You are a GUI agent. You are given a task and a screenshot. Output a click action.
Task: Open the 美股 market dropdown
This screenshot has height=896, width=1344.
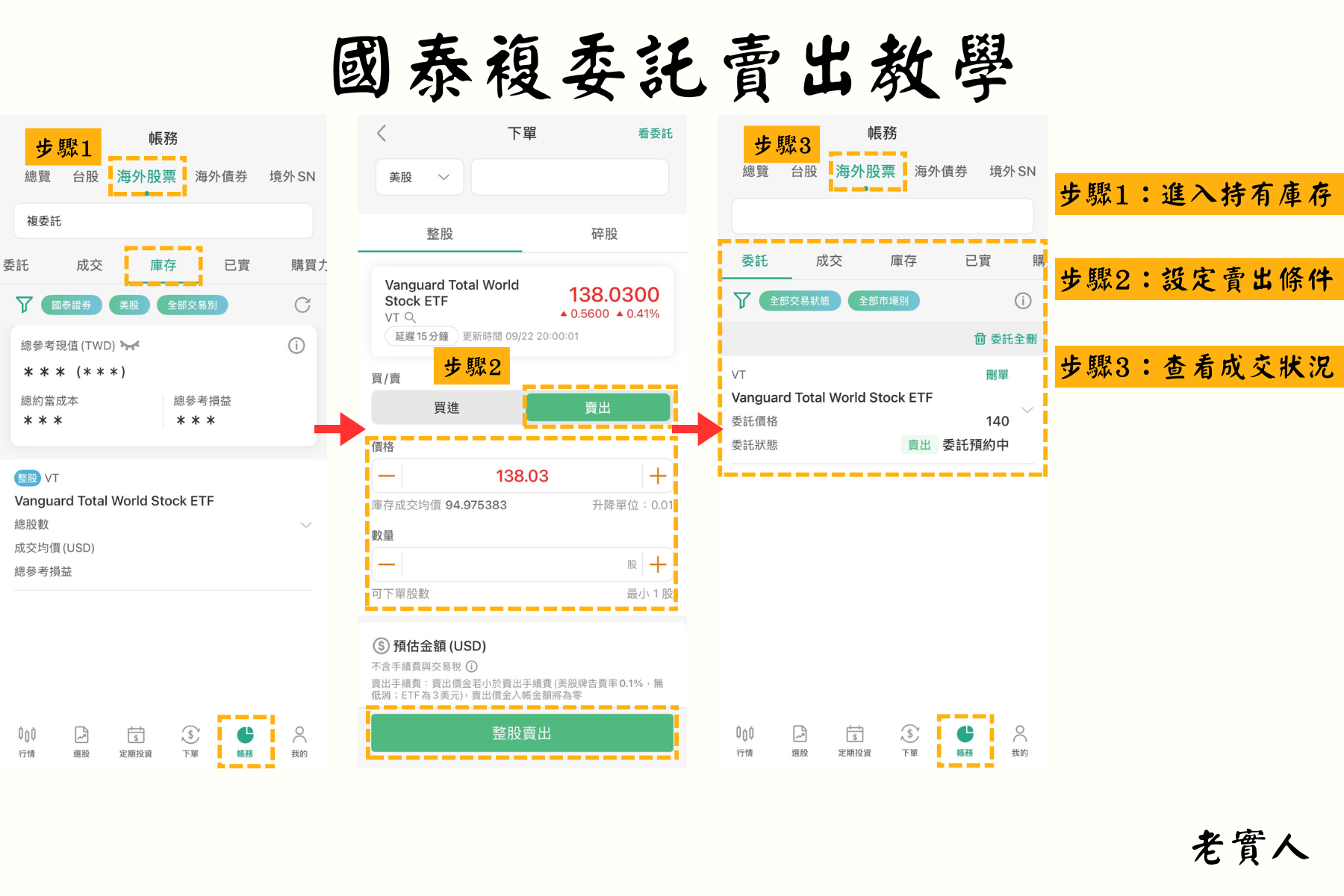(x=419, y=177)
